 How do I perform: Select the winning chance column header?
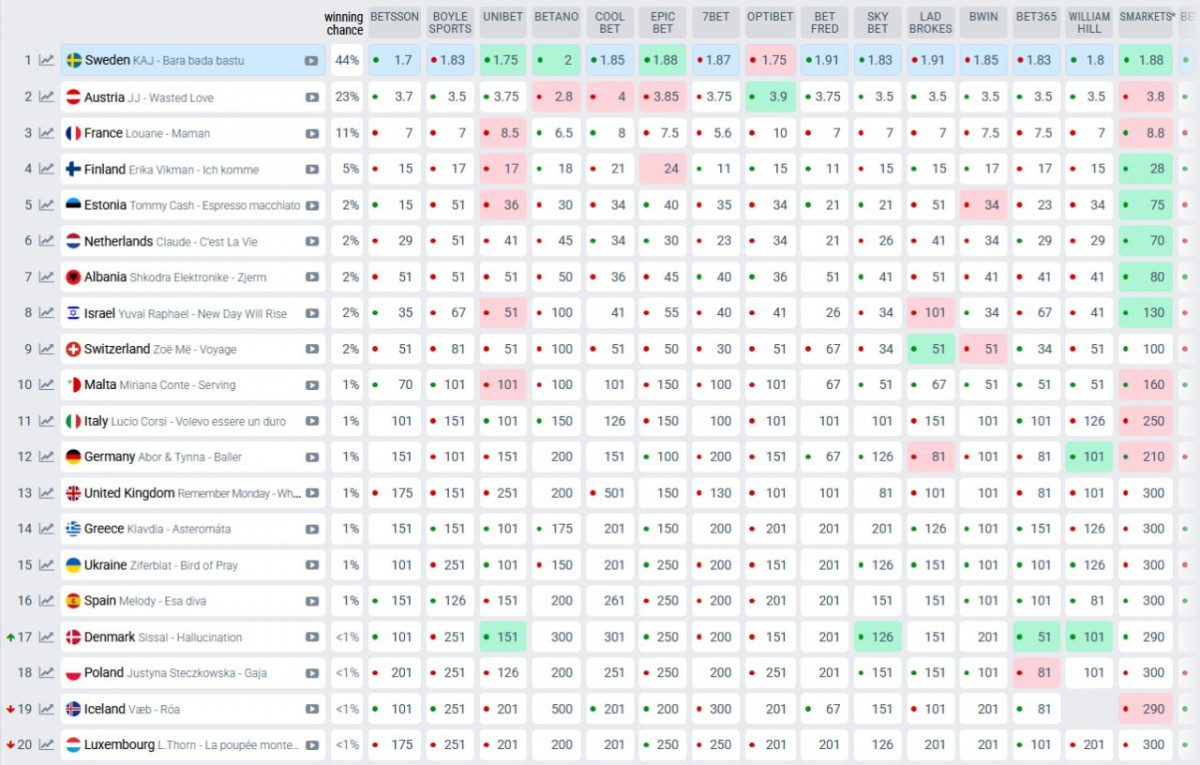(x=344, y=23)
